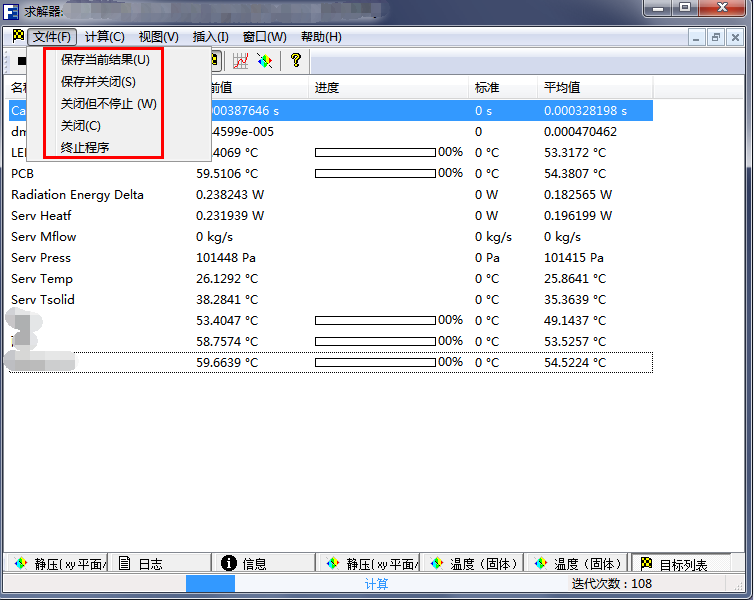Open the 文件(F) menu
Viewport: 754px width, 600px height.
[52, 37]
